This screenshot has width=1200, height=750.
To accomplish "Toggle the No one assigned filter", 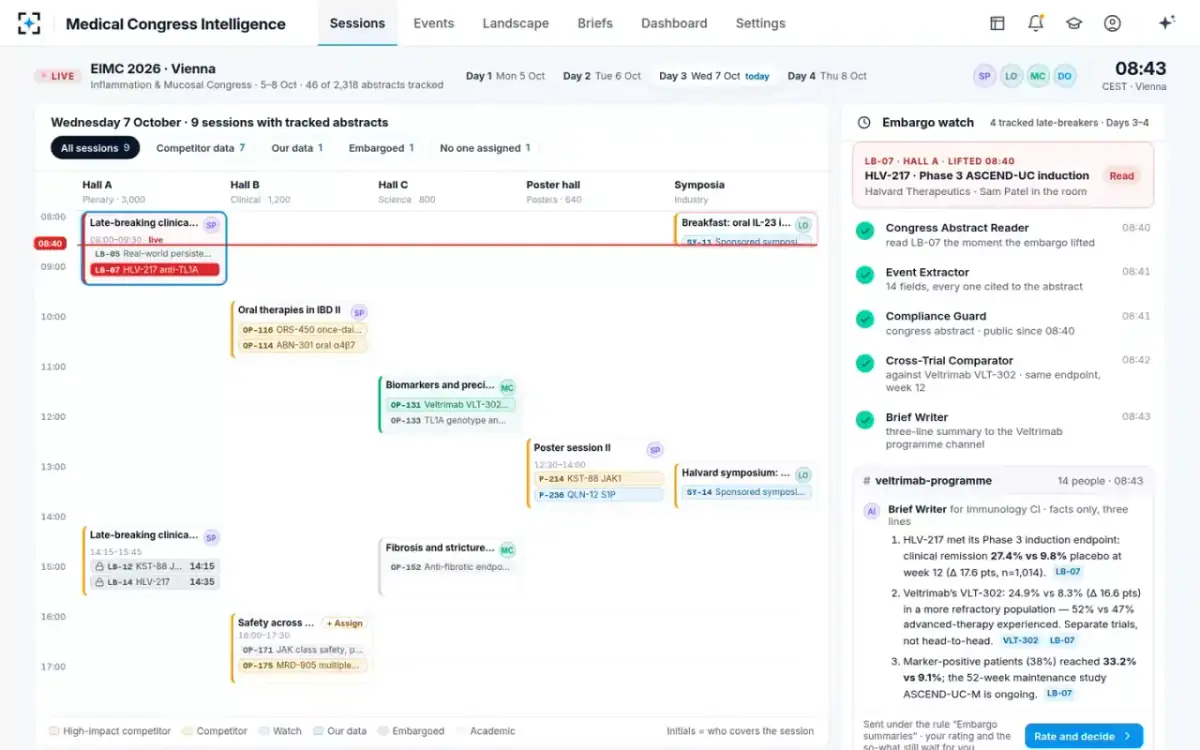I will [x=485, y=148].
